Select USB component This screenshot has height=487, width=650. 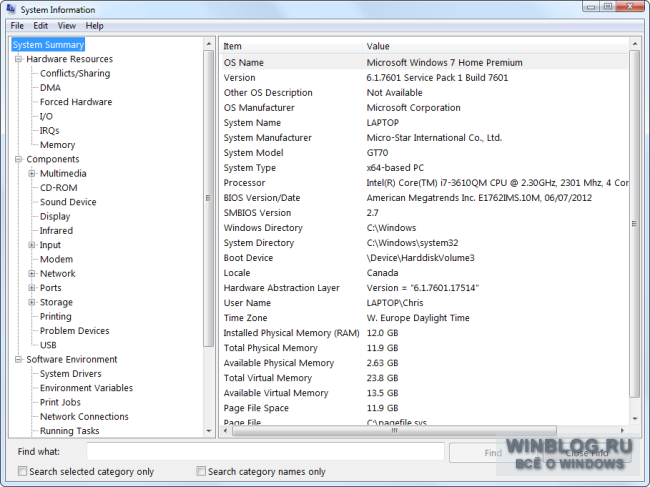pyautogui.click(x=48, y=345)
